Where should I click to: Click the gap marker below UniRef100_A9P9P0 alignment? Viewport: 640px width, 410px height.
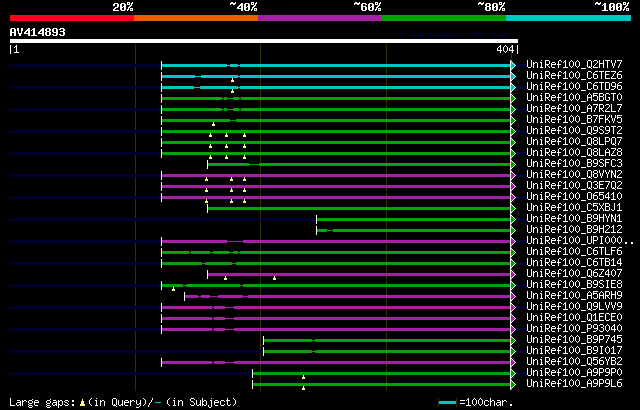click(303, 377)
